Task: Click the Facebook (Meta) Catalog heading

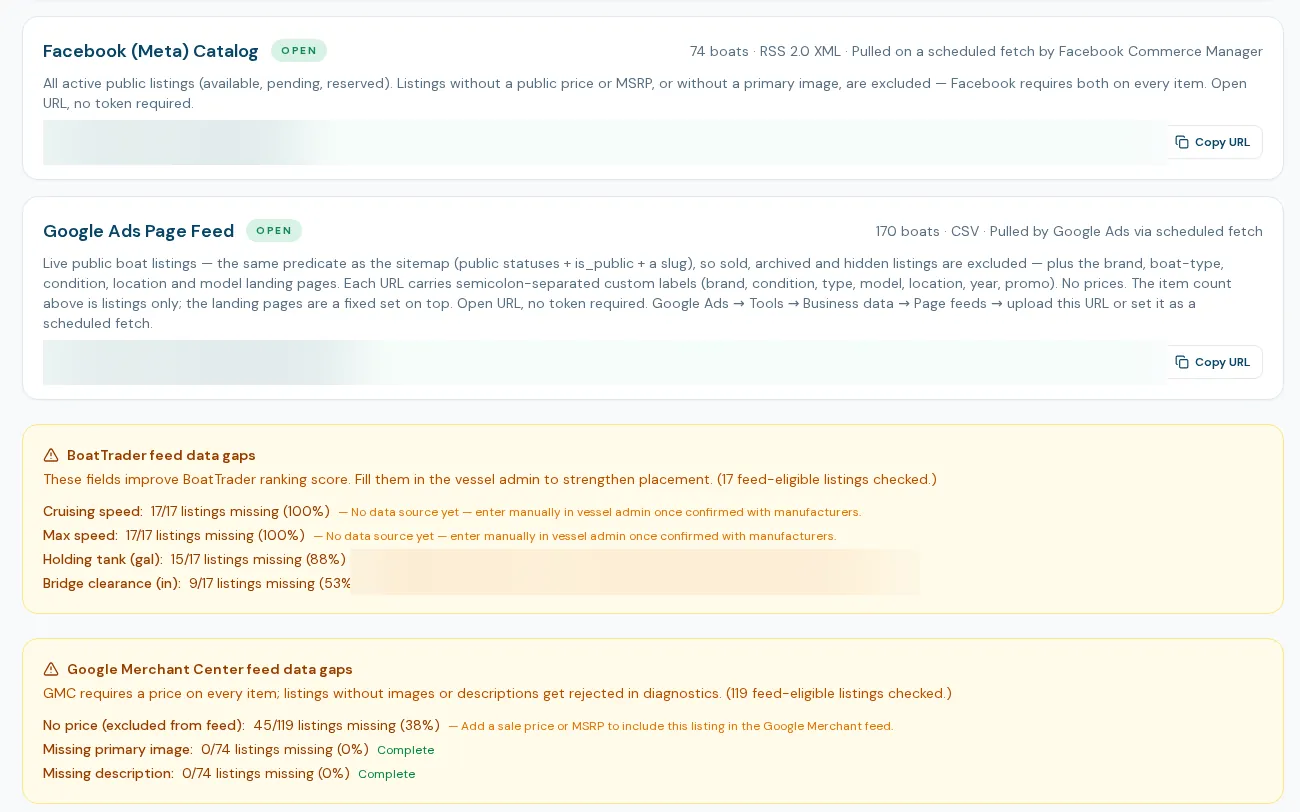Action: [x=151, y=51]
